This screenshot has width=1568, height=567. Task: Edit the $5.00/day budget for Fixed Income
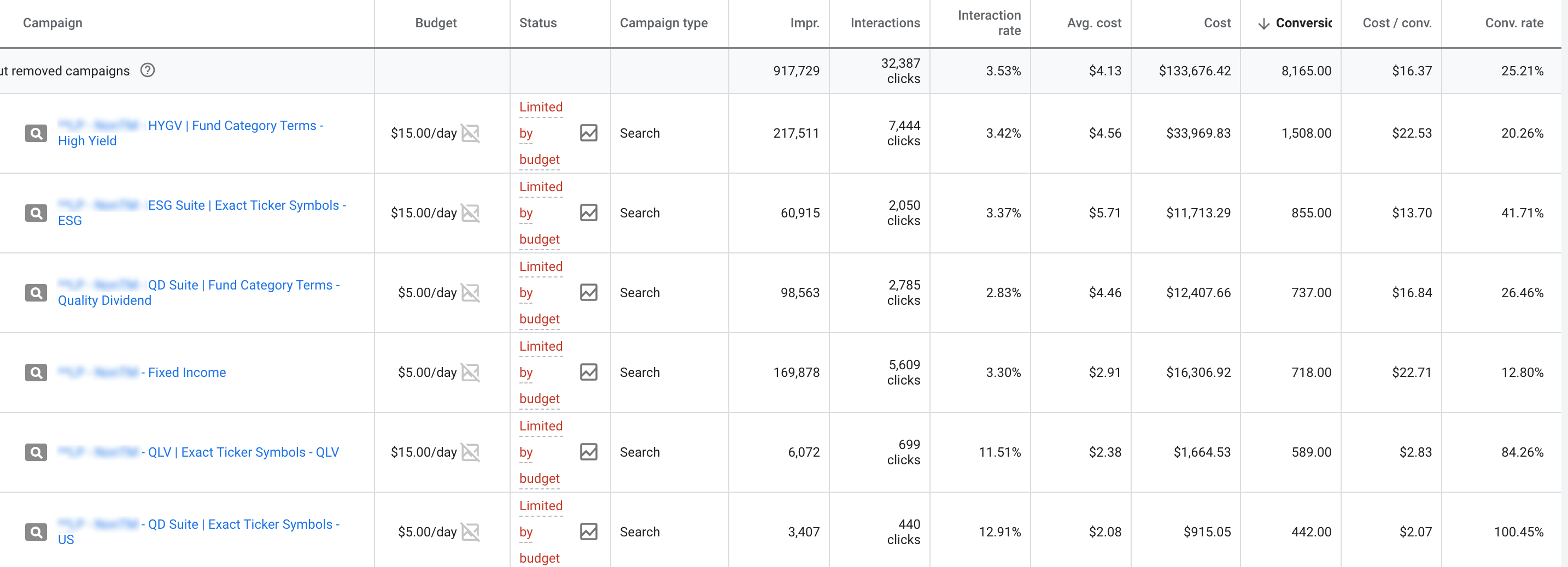point(426,373)
